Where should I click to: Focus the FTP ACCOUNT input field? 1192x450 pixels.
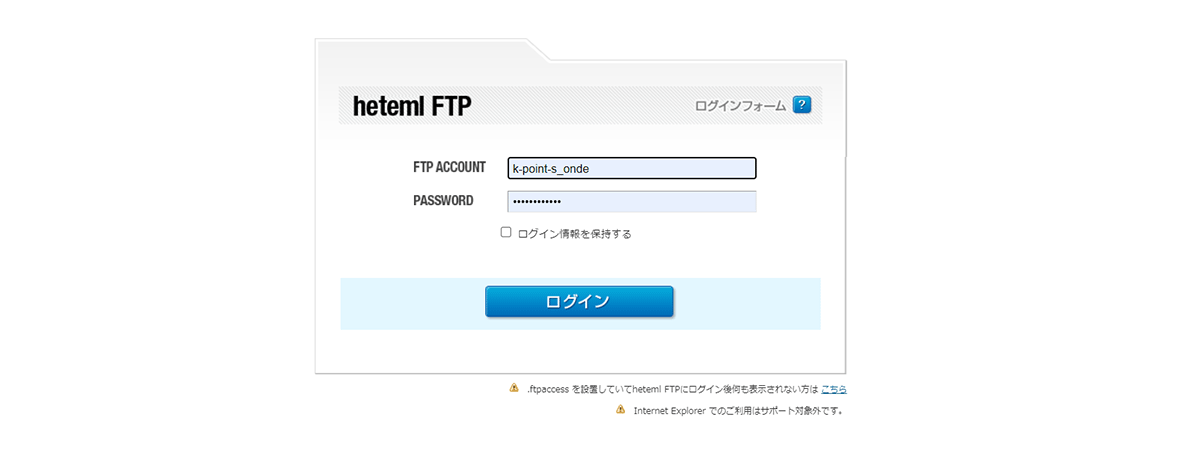pos(632,168)
